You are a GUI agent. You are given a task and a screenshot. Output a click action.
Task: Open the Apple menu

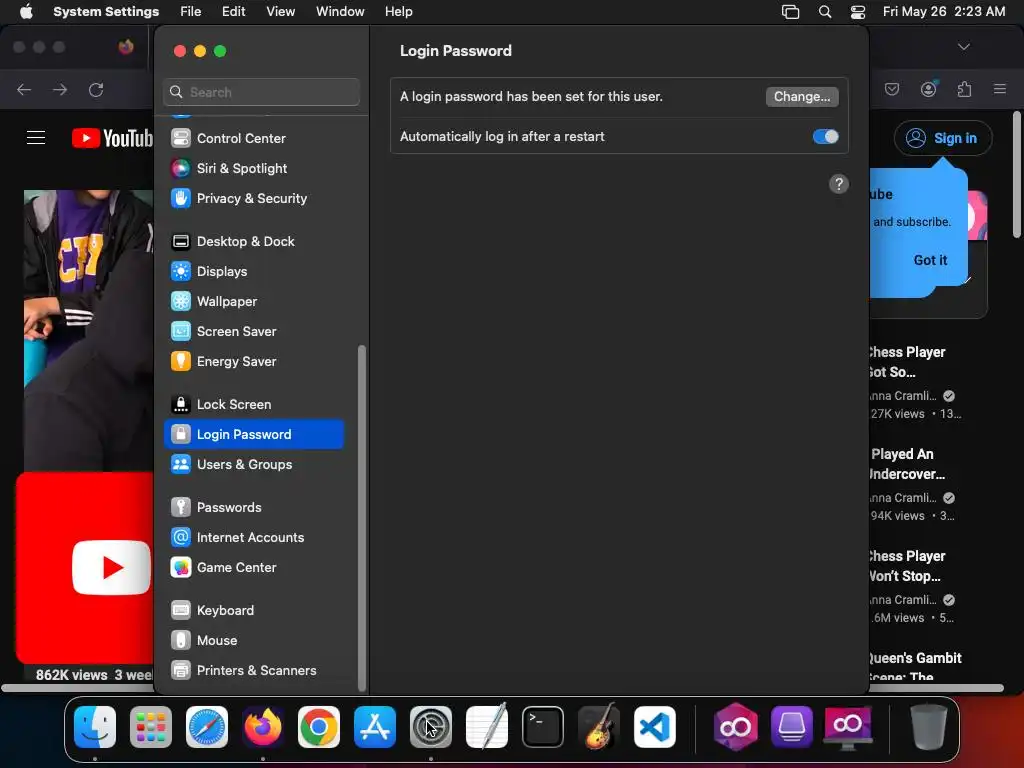coord(26,12)
